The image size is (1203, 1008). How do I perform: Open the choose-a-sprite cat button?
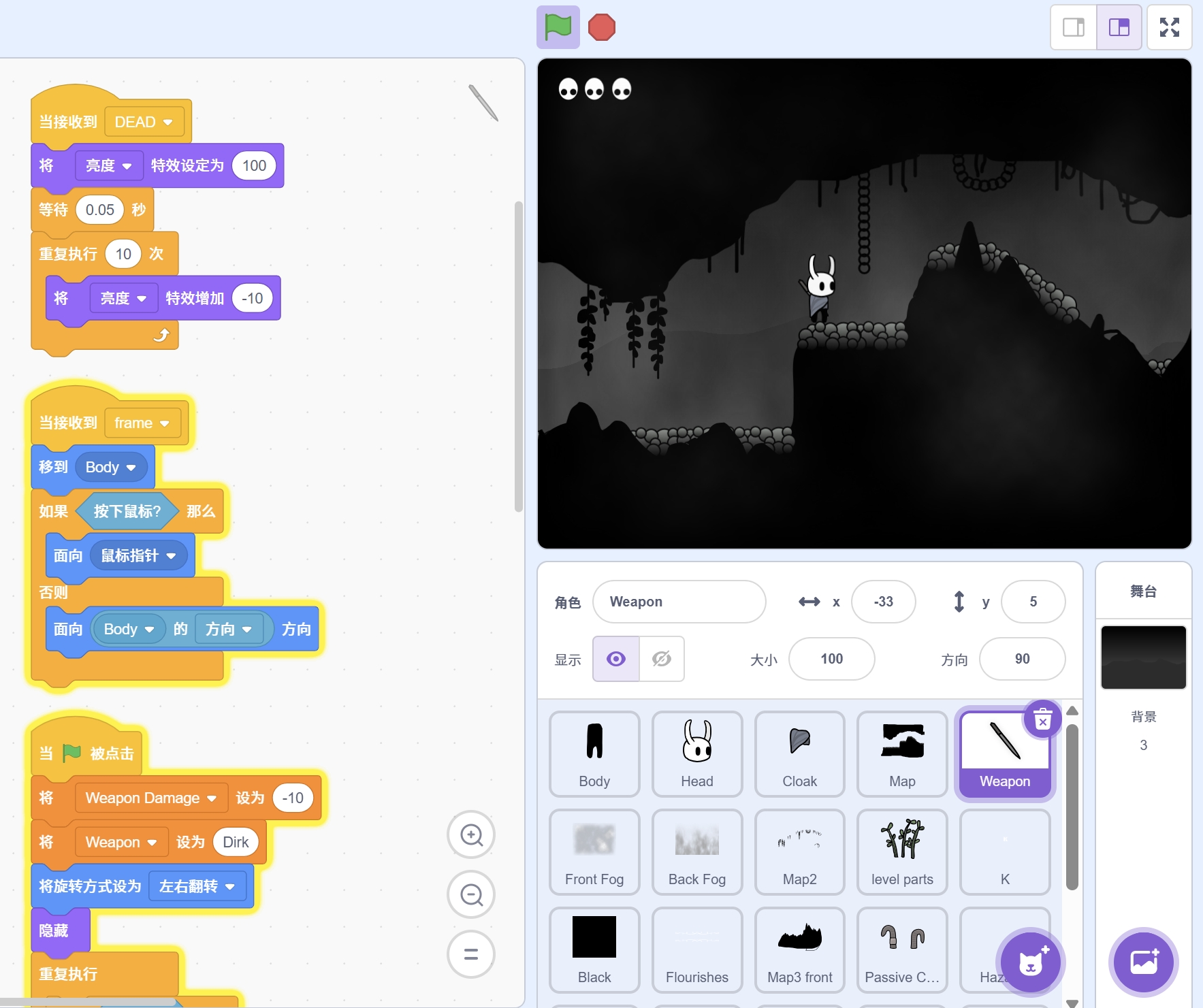[x=1031, y=962]
